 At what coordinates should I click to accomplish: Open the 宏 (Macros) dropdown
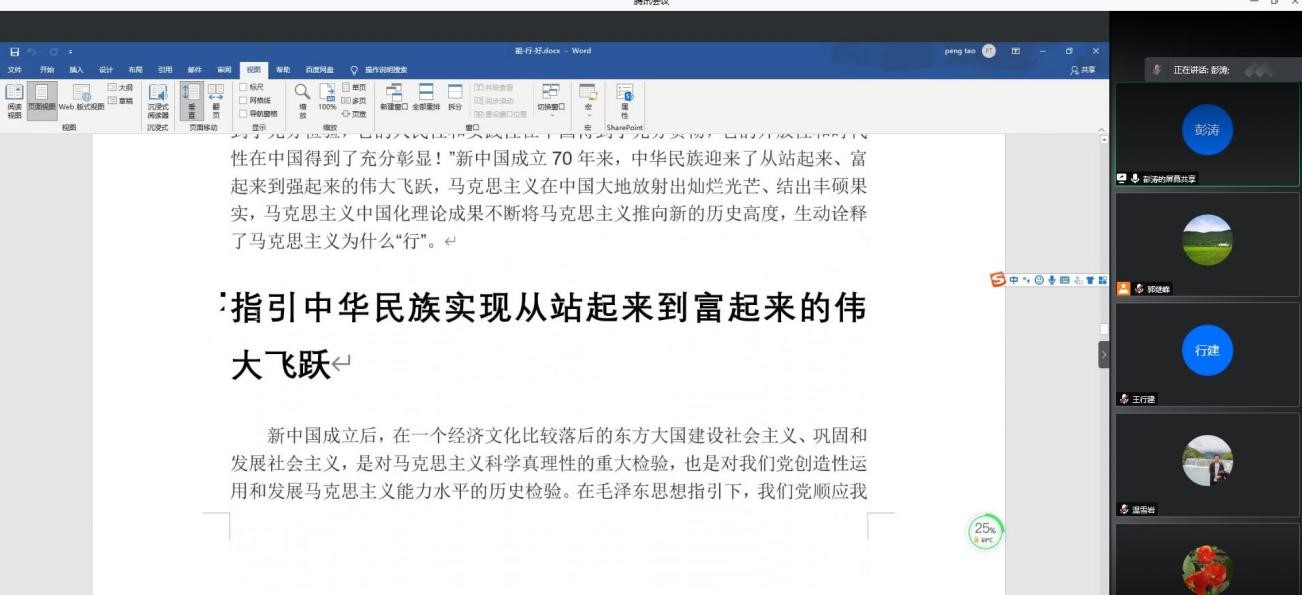pyautogui.click(x=588, y=98)
